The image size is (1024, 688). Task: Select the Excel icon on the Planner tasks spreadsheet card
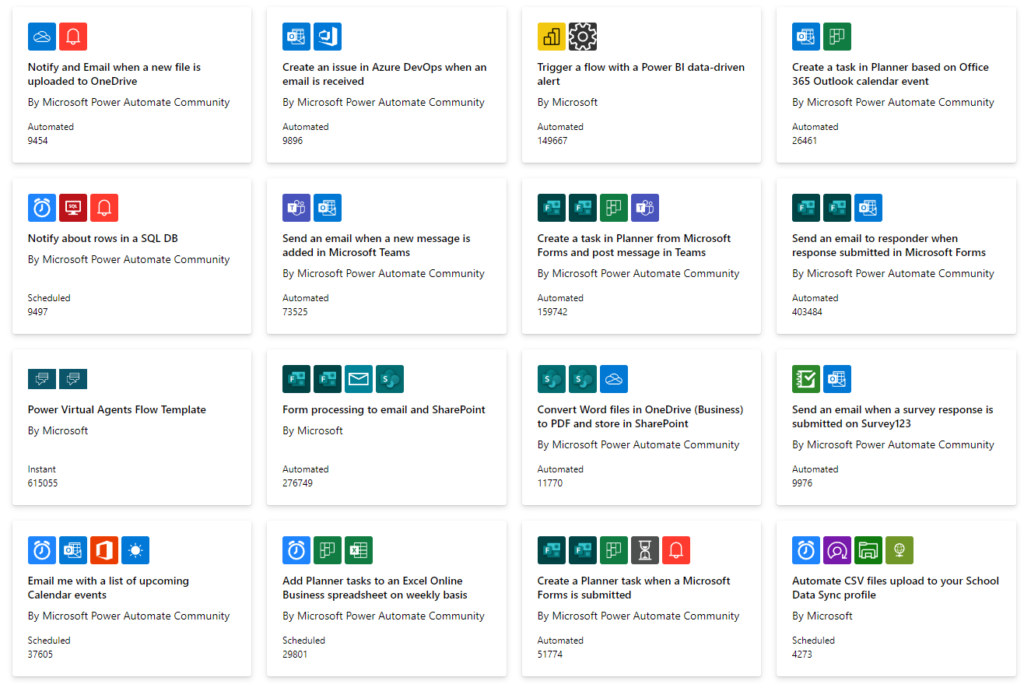(x=358, y=549)
